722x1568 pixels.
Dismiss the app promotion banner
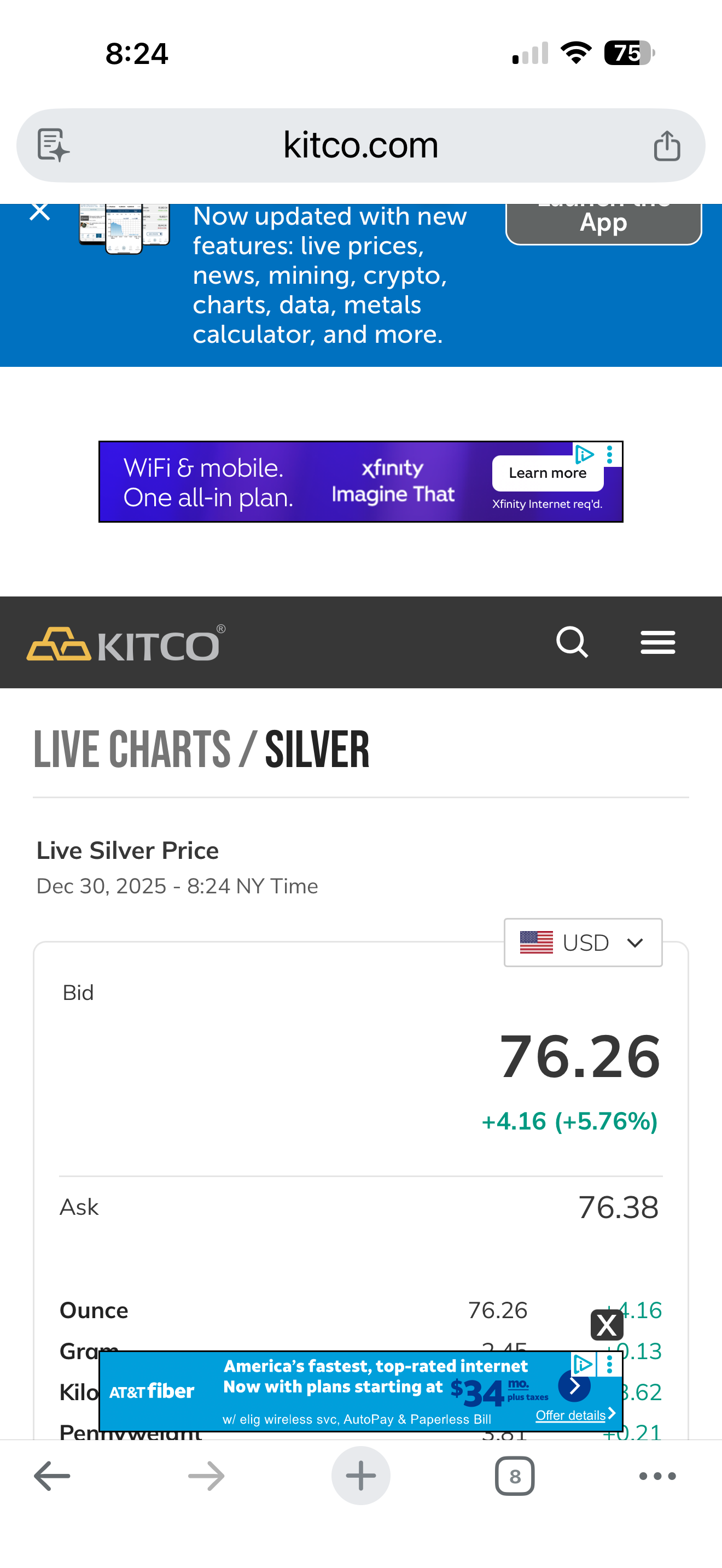[x=40, y=213]
